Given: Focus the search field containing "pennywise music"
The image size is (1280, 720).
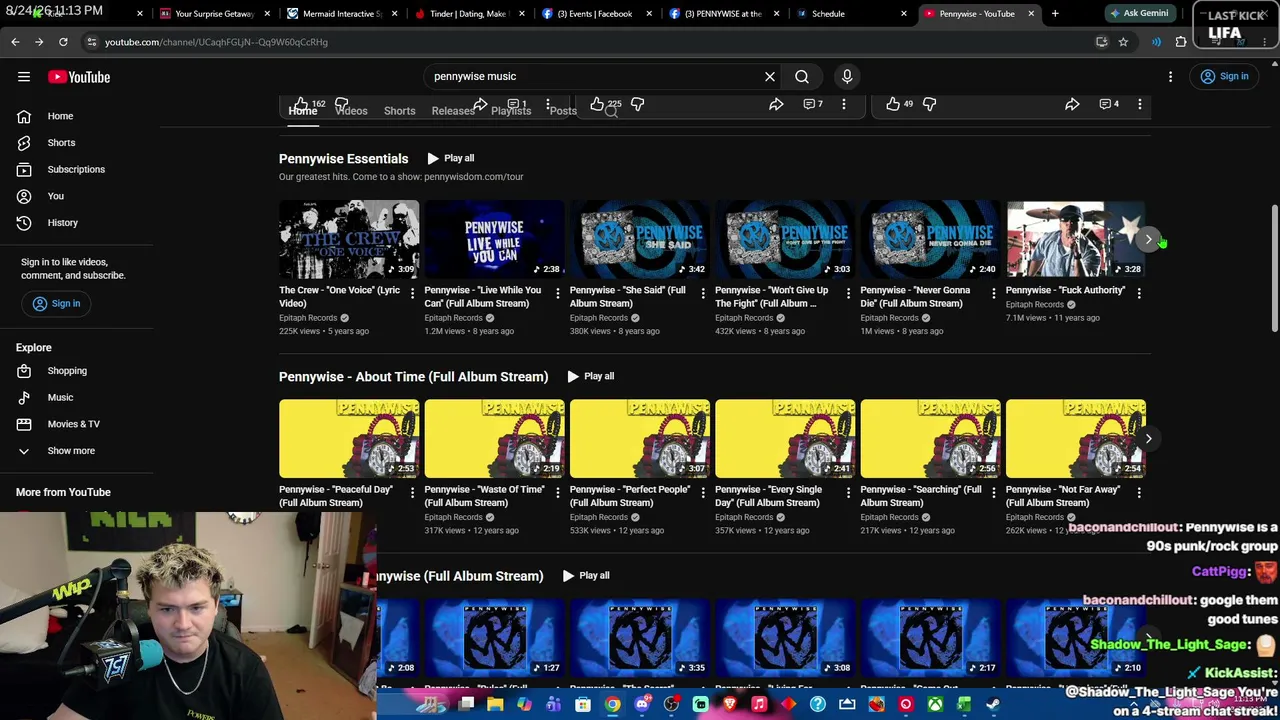Looking at the screenshot, I should click(x=596, y=76).
